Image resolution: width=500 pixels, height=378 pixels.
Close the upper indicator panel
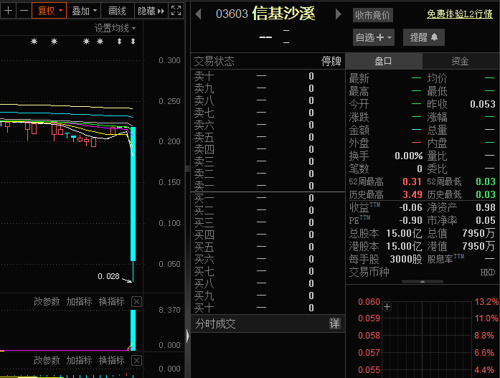[x=136, y=302]
